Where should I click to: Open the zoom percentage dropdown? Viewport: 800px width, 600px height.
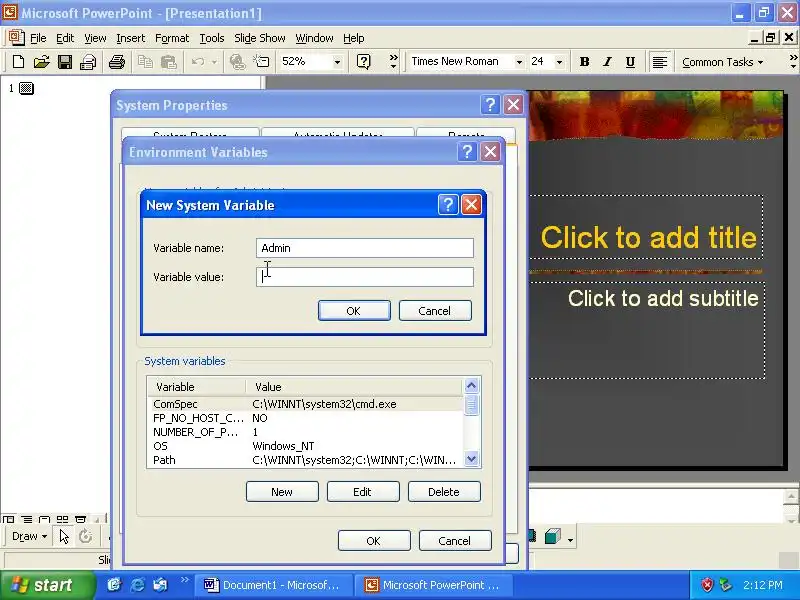(337, 62)
